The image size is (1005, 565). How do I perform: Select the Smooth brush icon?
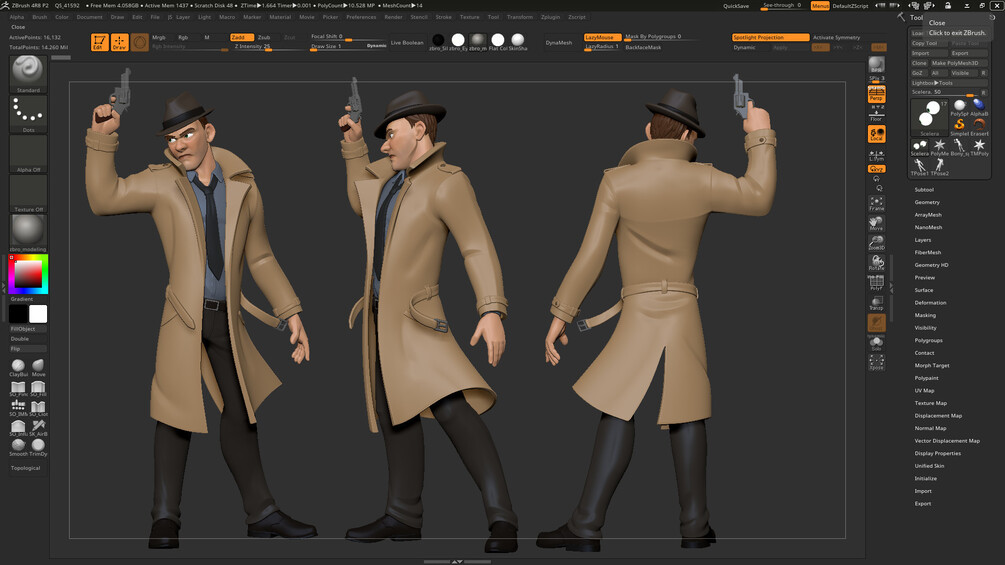click(x=18, y=447)
